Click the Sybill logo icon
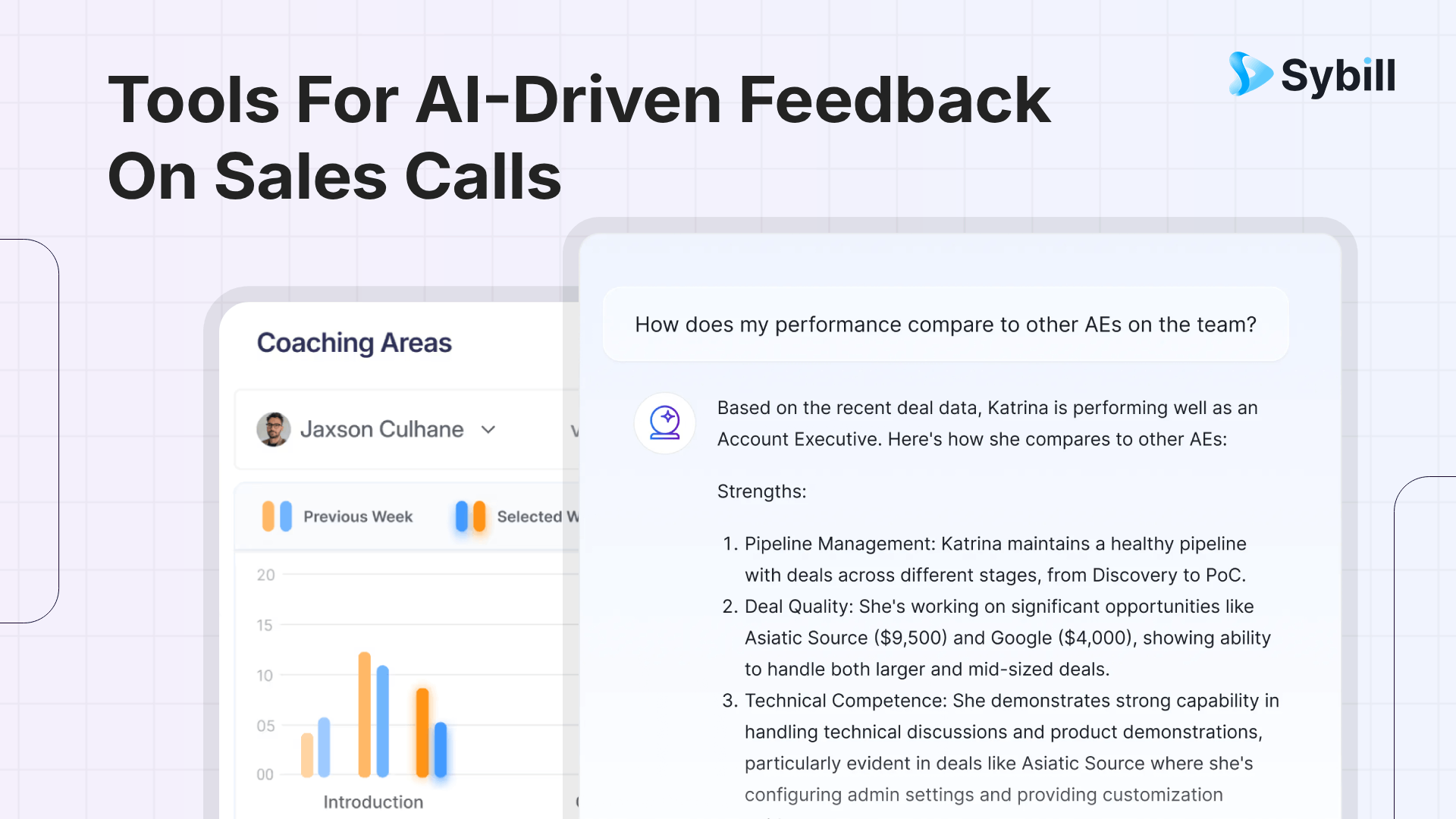Viewport: 1456px width, 819px height. pyautogui.click(x=1250, y=74)
